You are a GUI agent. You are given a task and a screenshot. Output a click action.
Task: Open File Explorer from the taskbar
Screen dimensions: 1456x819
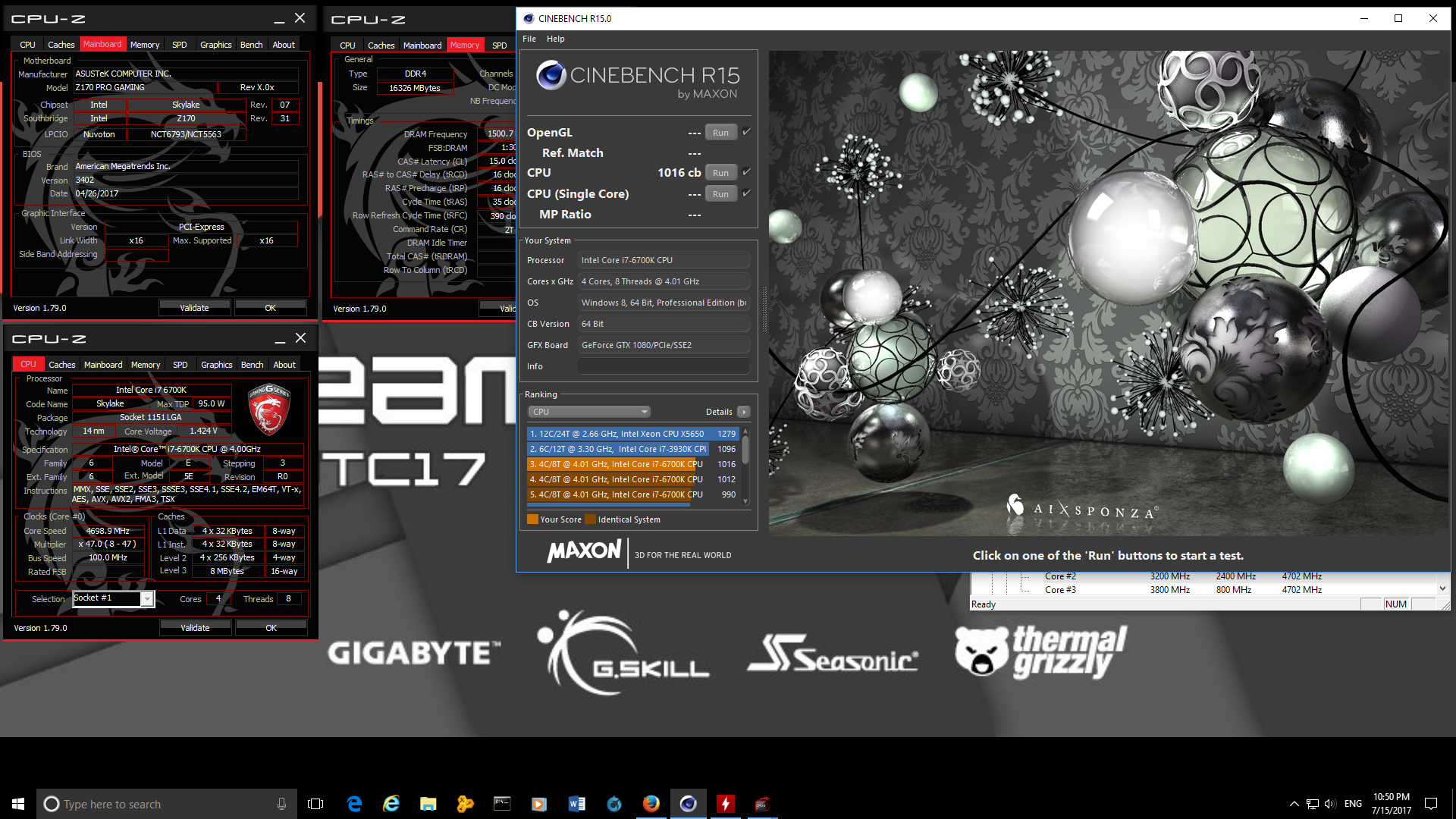click(x=428, y=804)
